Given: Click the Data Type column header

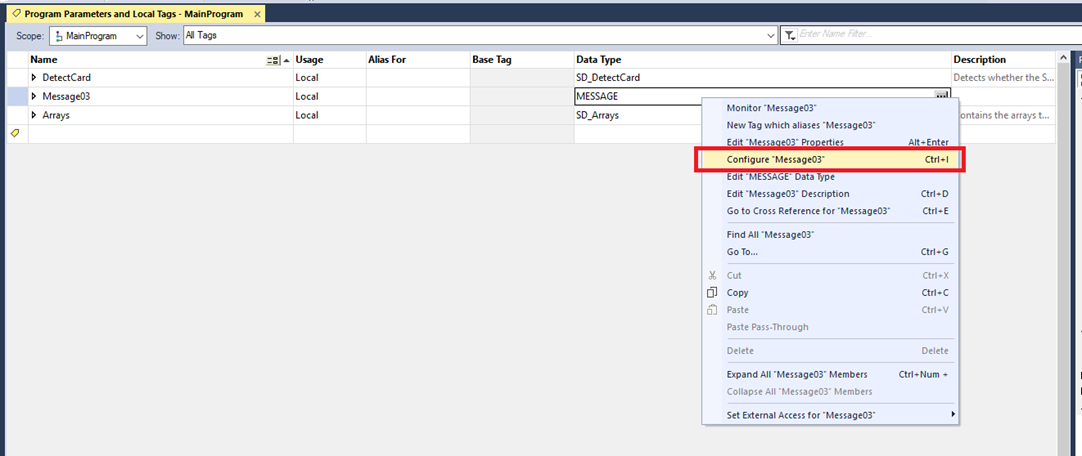Looking at the screenshot, I should click(598, 60).
